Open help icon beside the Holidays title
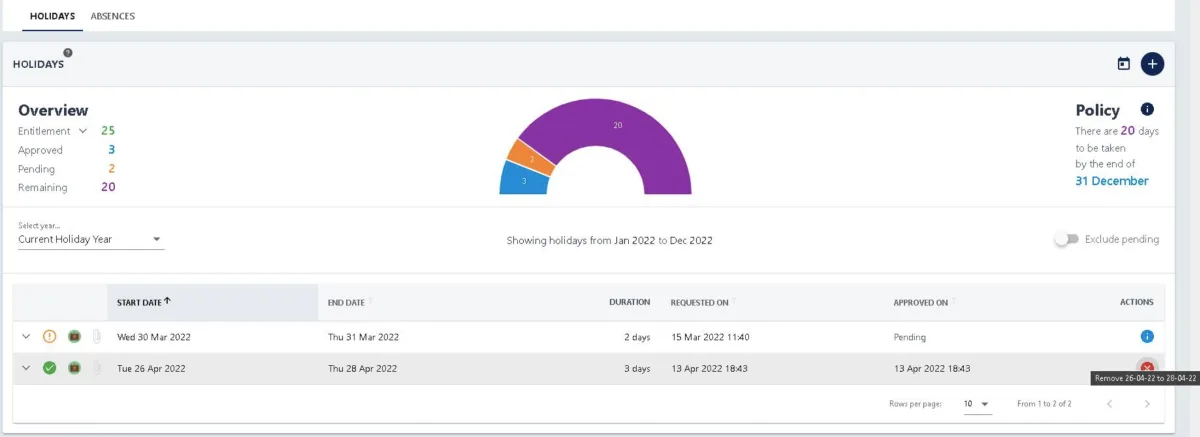 (x=68, y=53)
